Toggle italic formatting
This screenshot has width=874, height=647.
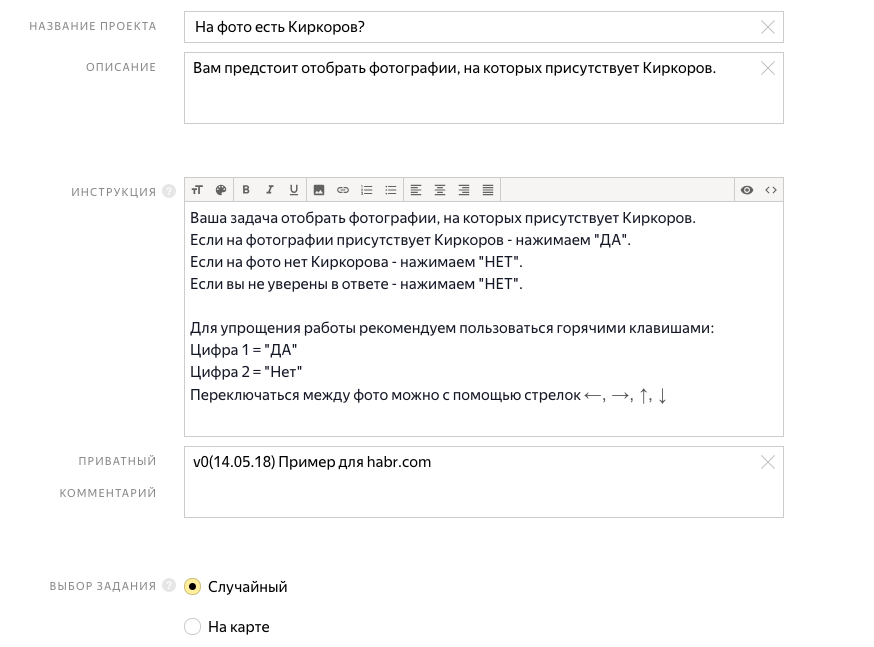coord(270,190)
